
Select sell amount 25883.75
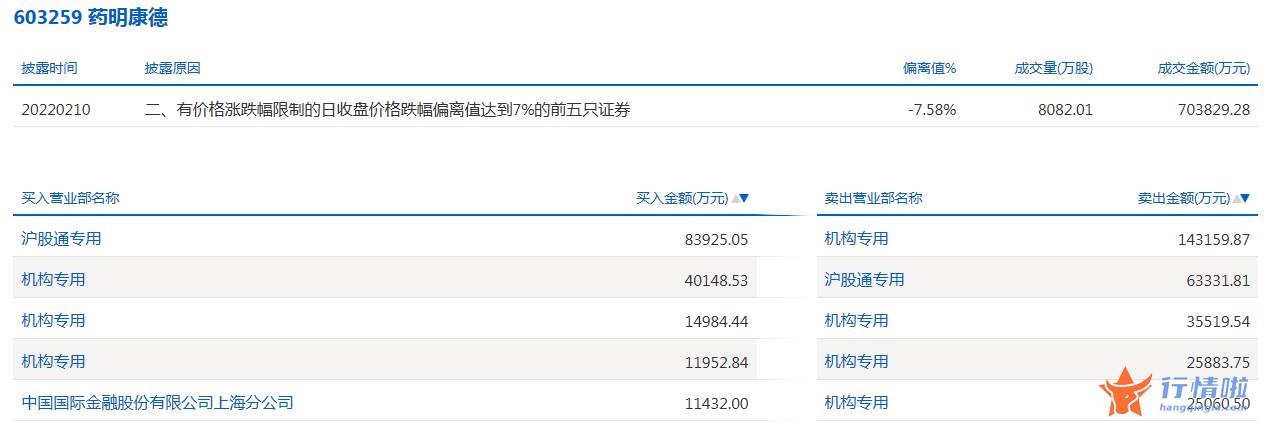click(x=1217, y=363)
